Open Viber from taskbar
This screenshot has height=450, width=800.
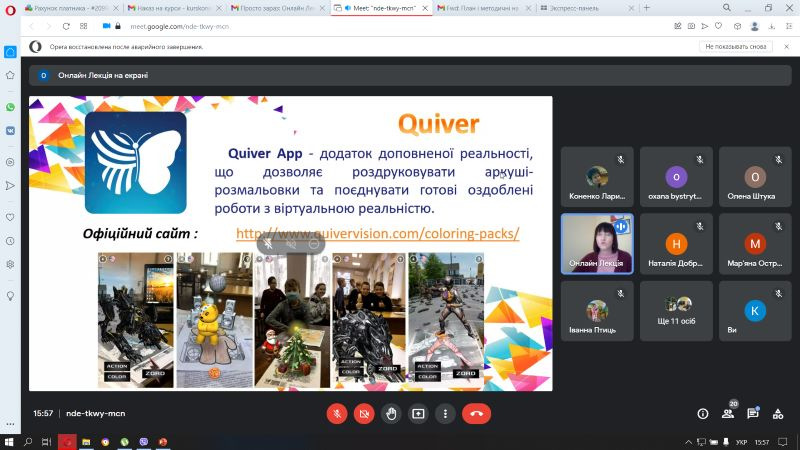pyautogui.click(x=144, y=442)
